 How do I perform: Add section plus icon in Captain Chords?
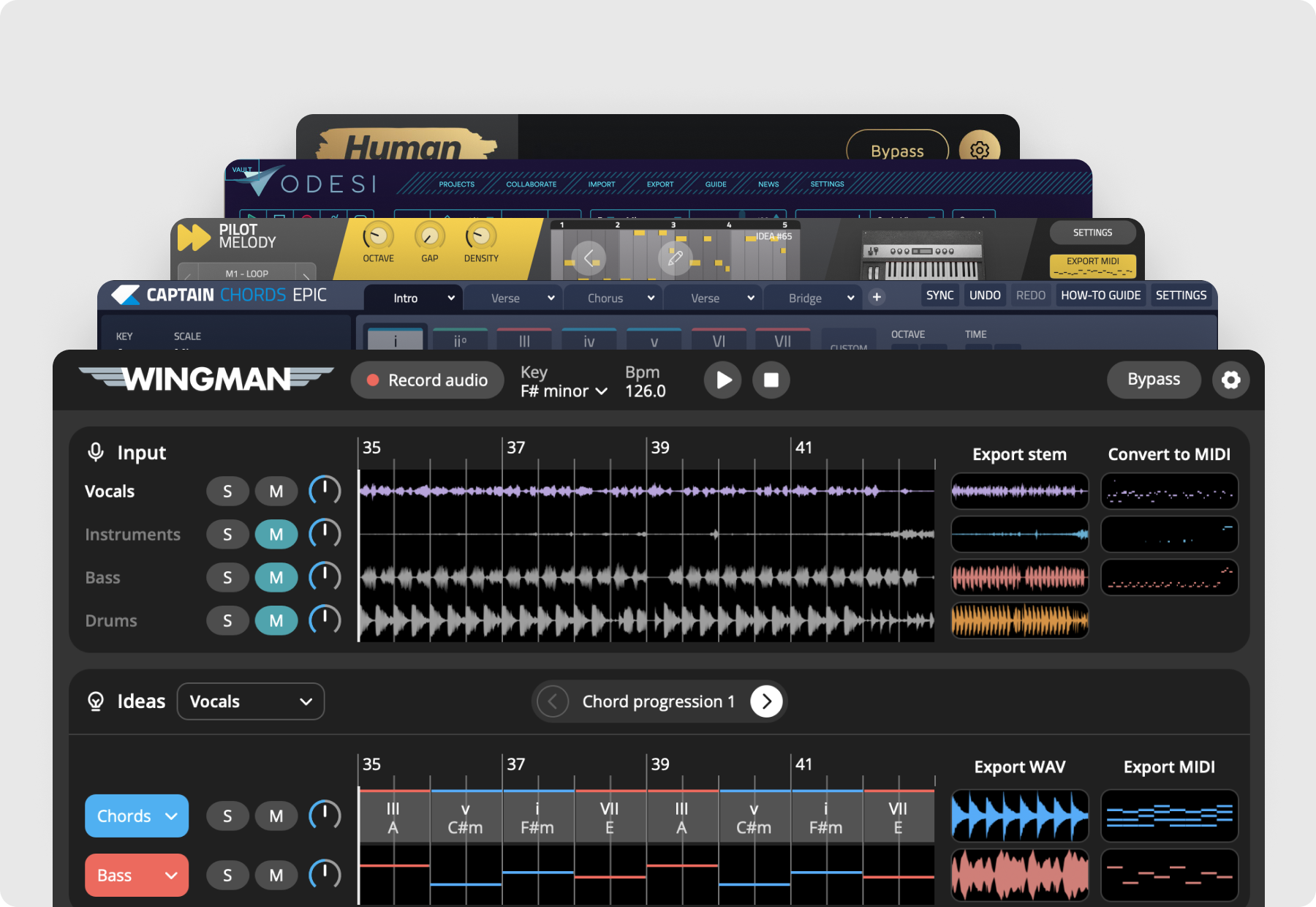tap(877, 297)
